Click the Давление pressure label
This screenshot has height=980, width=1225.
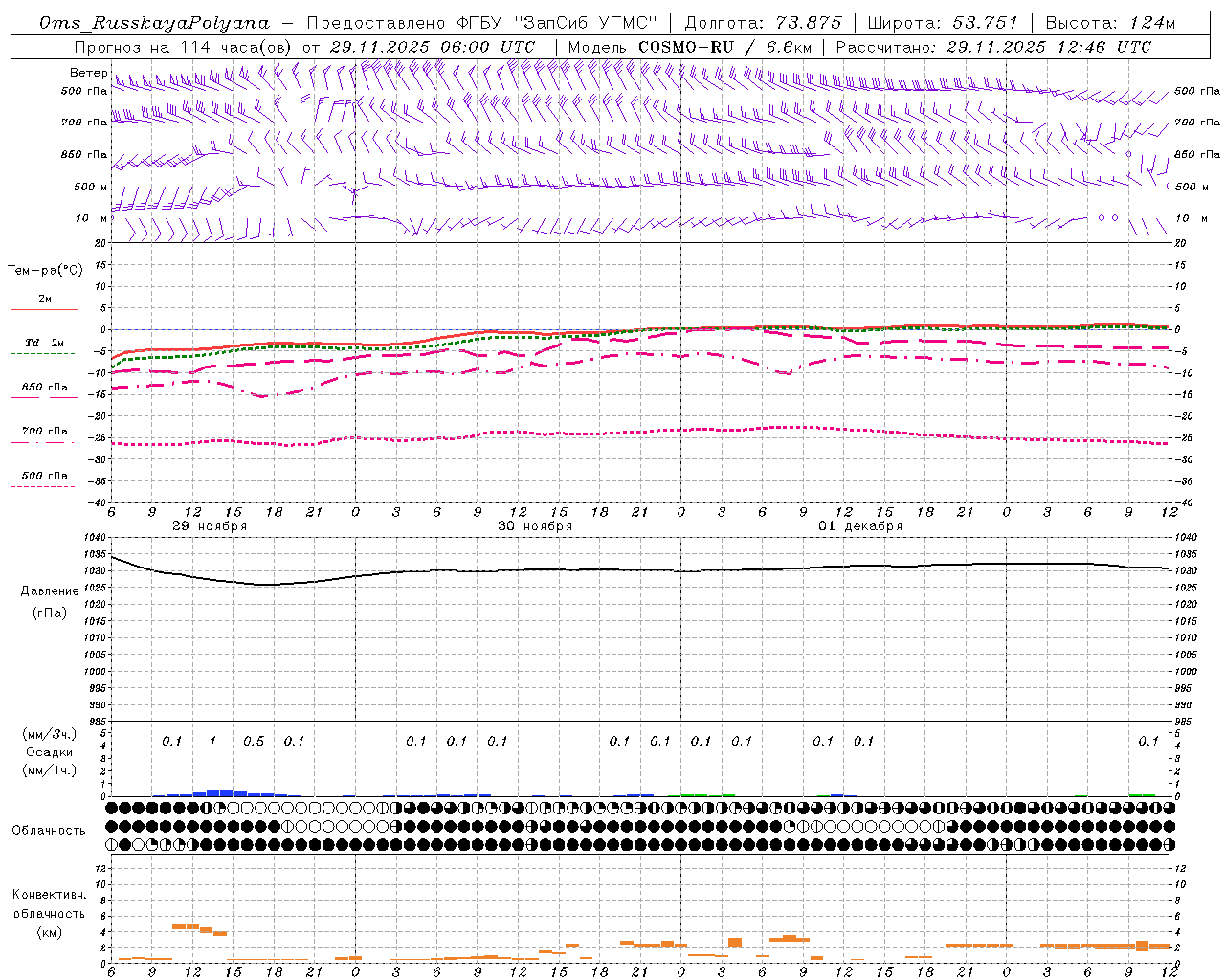point(50,591)
